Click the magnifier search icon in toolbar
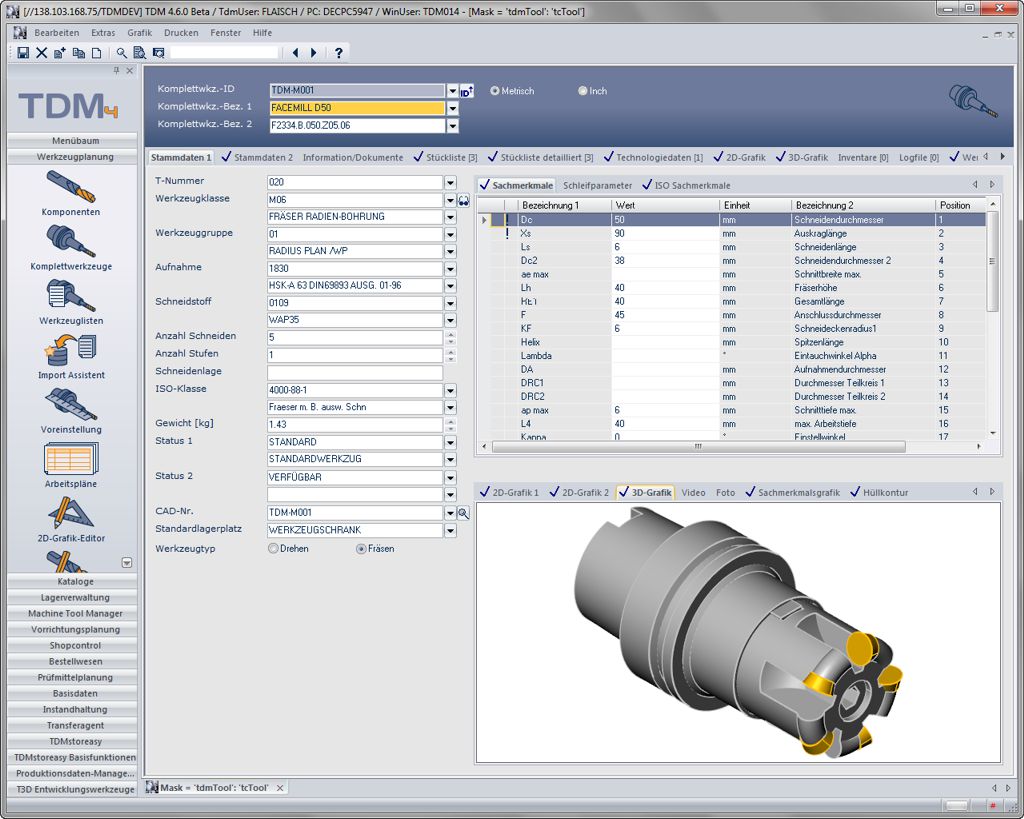The image size is (1024, 819). [x=121, y=53]
